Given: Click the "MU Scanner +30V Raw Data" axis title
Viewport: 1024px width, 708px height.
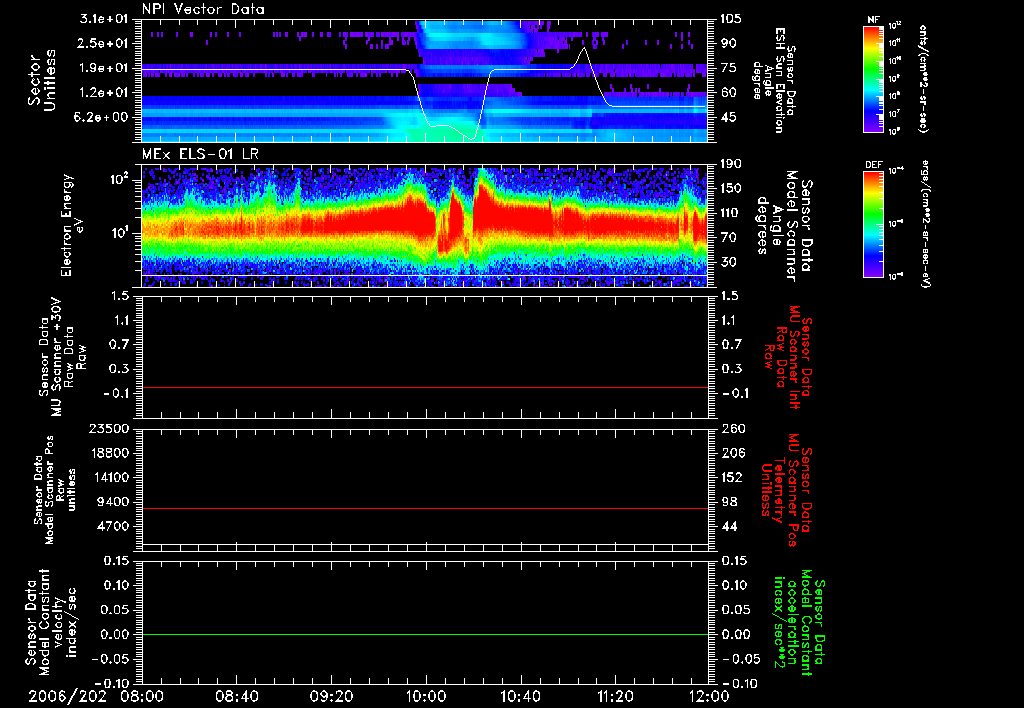Looking at the screenshot, I should (62, 357).
